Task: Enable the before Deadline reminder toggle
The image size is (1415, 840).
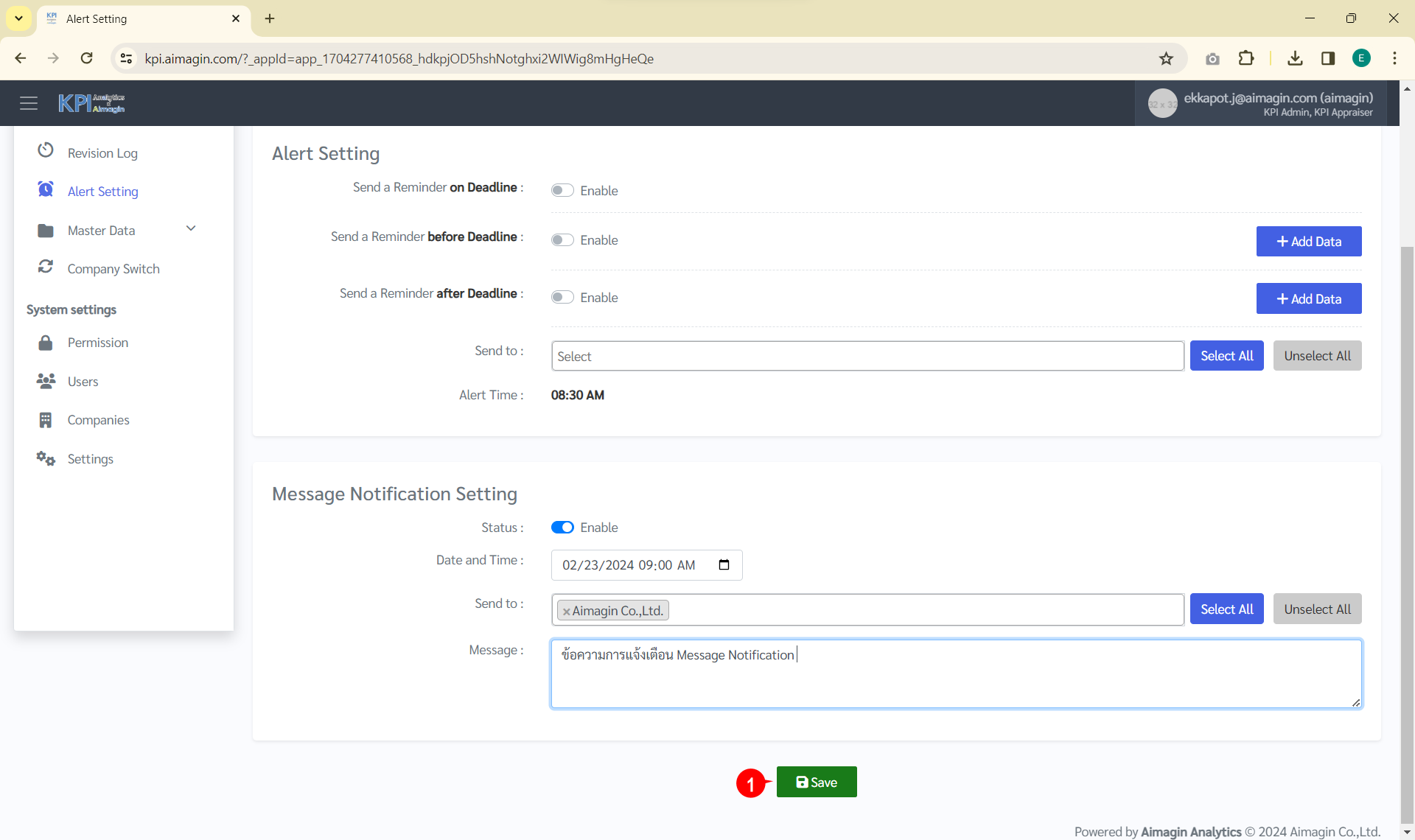Action: (562, 240)
